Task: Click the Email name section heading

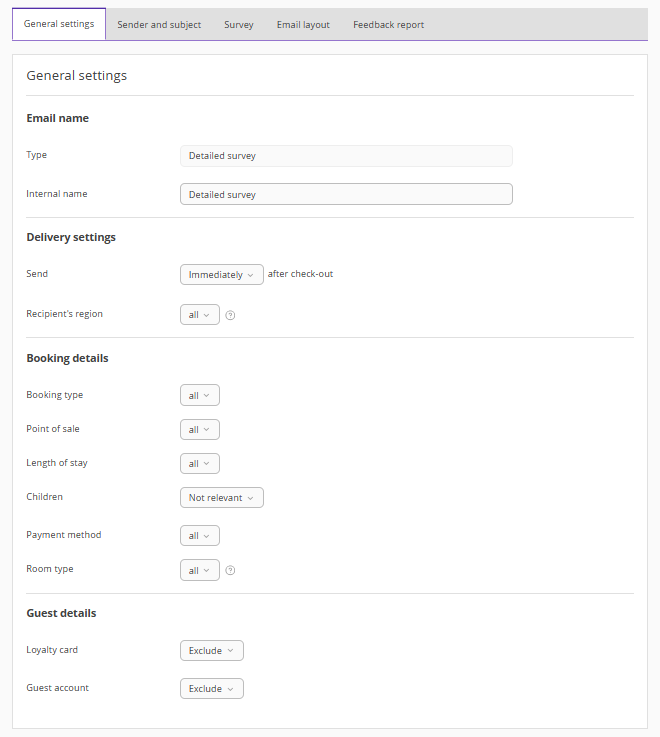Action: tap(57, 118)
